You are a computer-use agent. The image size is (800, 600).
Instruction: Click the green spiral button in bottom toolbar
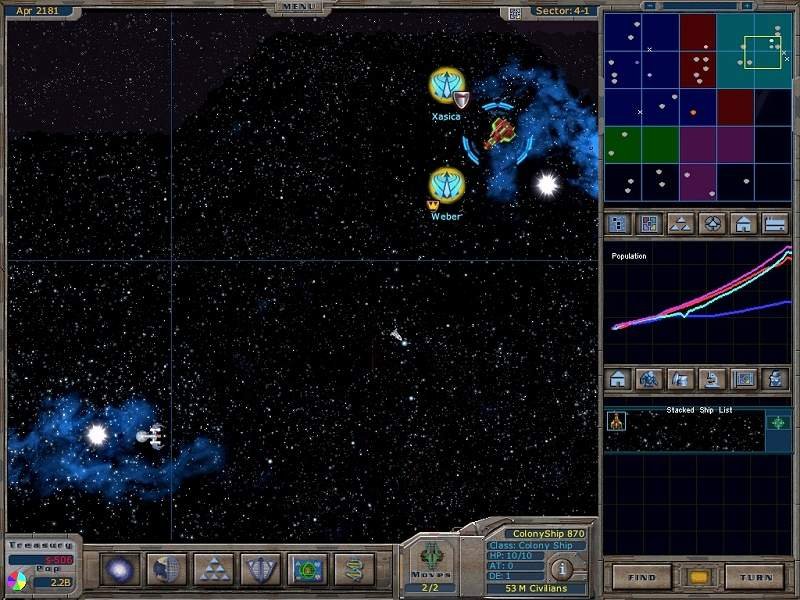pos(355,569)
